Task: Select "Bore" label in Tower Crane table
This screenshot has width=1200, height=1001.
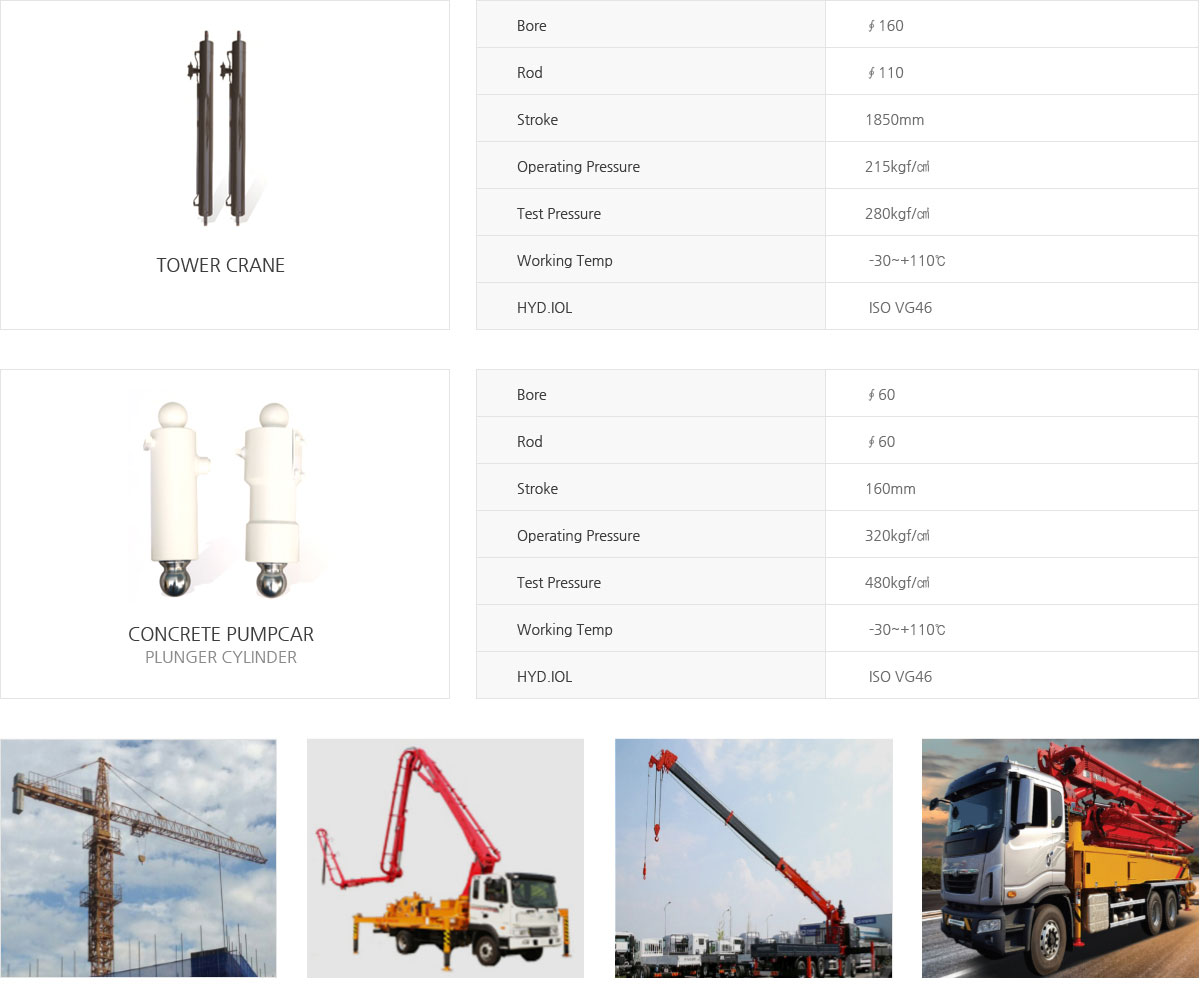Action: (532, 25)
